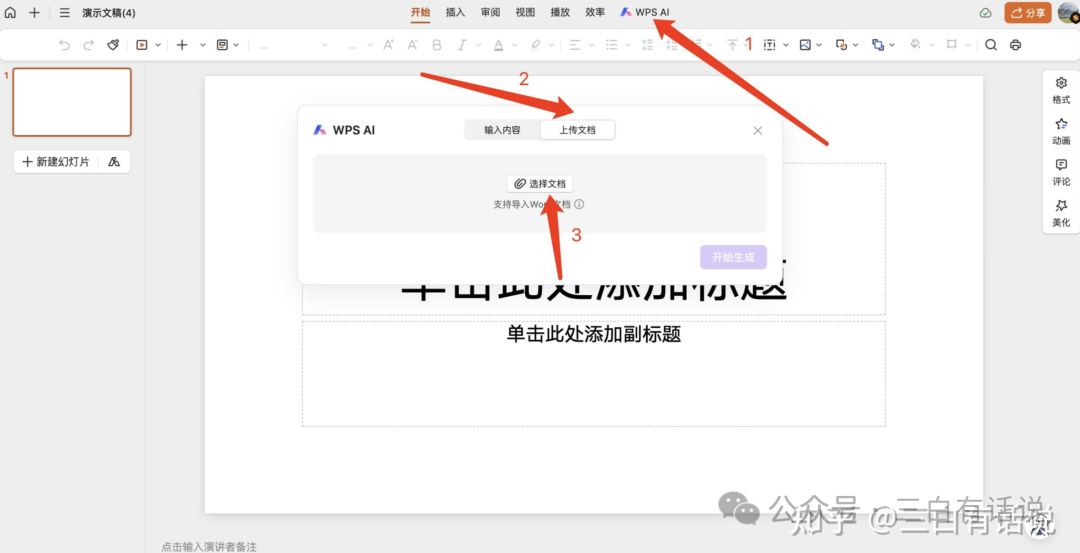Click the bullet list icon
This screenshot has height=553, width=1080.
point(611,45)
